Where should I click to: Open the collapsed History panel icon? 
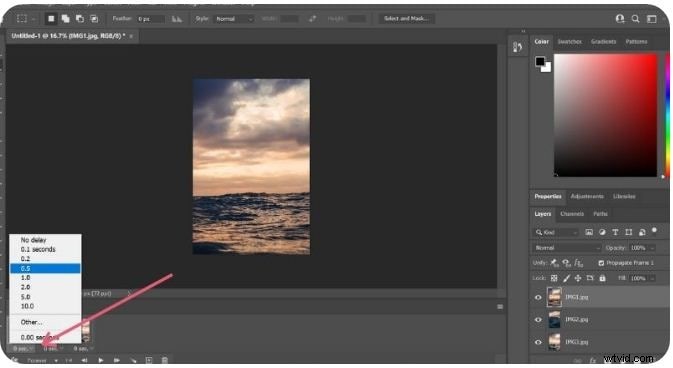click(517, 47)
